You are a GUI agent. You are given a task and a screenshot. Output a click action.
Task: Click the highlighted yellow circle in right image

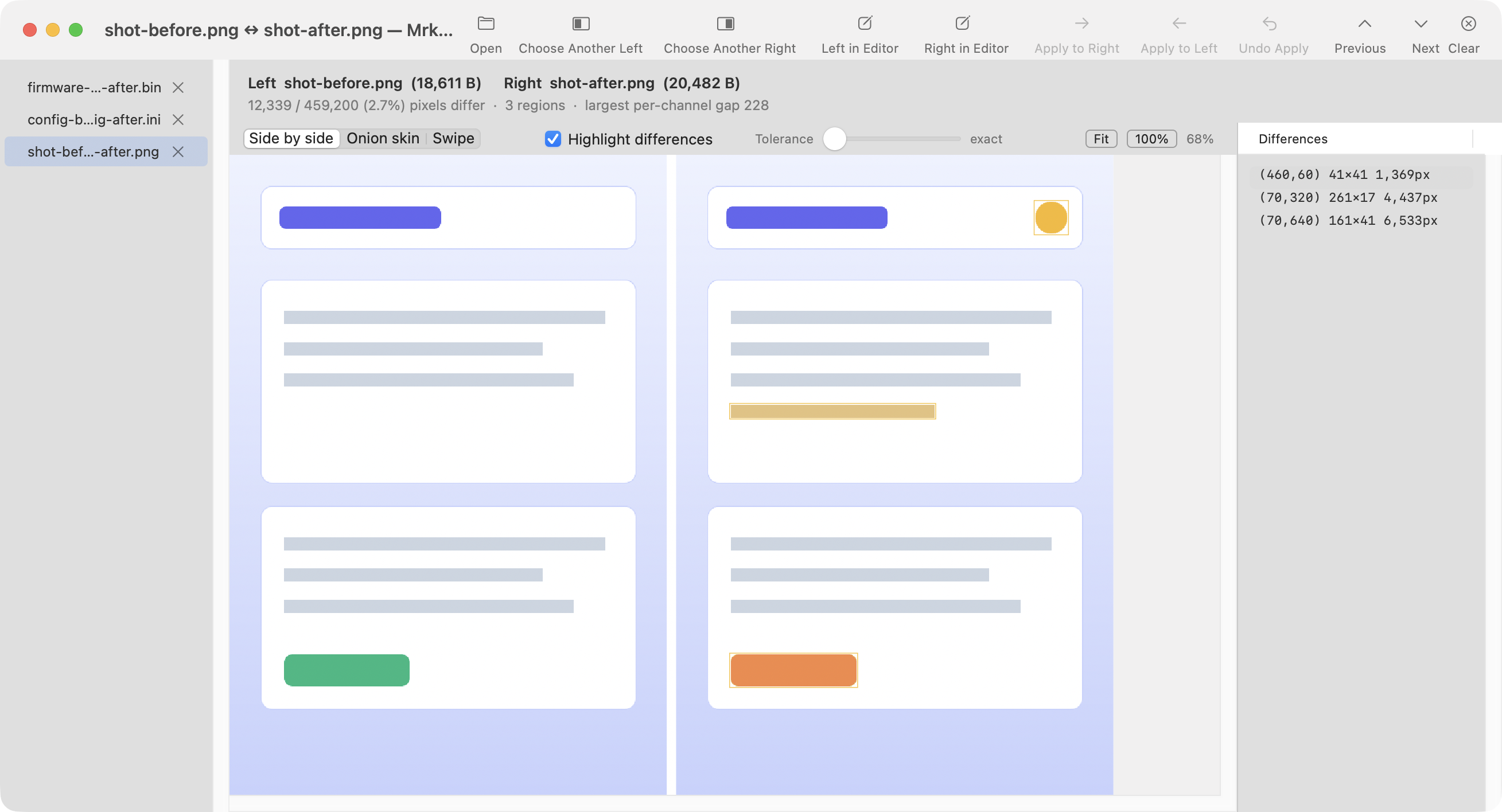tap(1050, 217)
